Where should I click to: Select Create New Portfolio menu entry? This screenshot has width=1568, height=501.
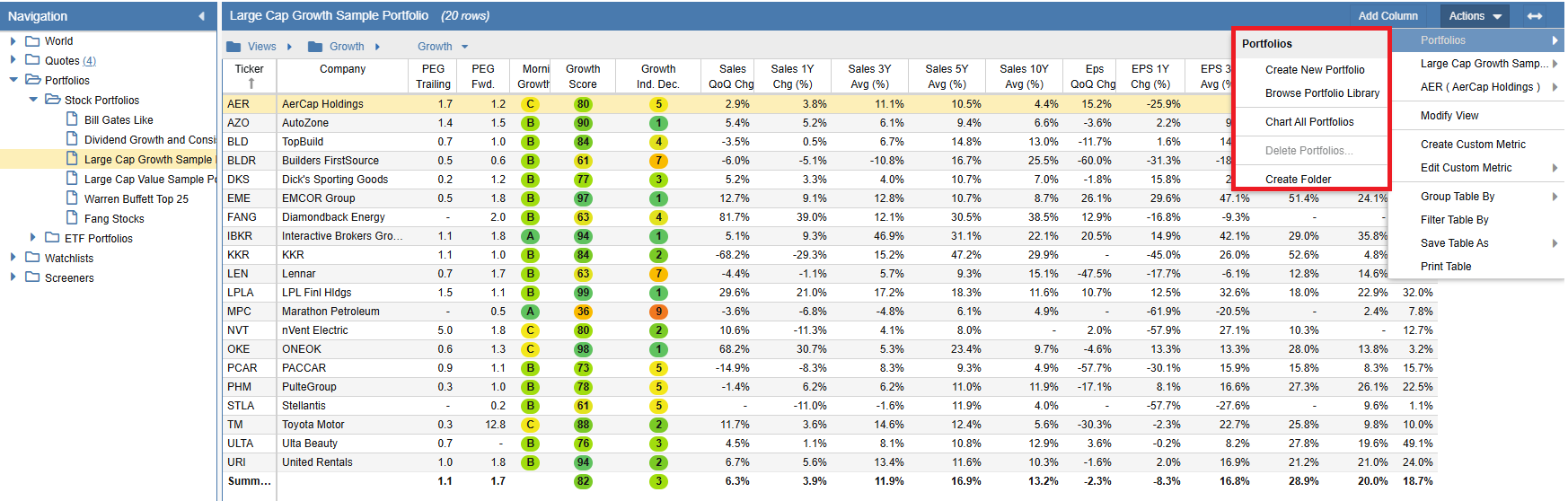click(x=1315, y=70)
